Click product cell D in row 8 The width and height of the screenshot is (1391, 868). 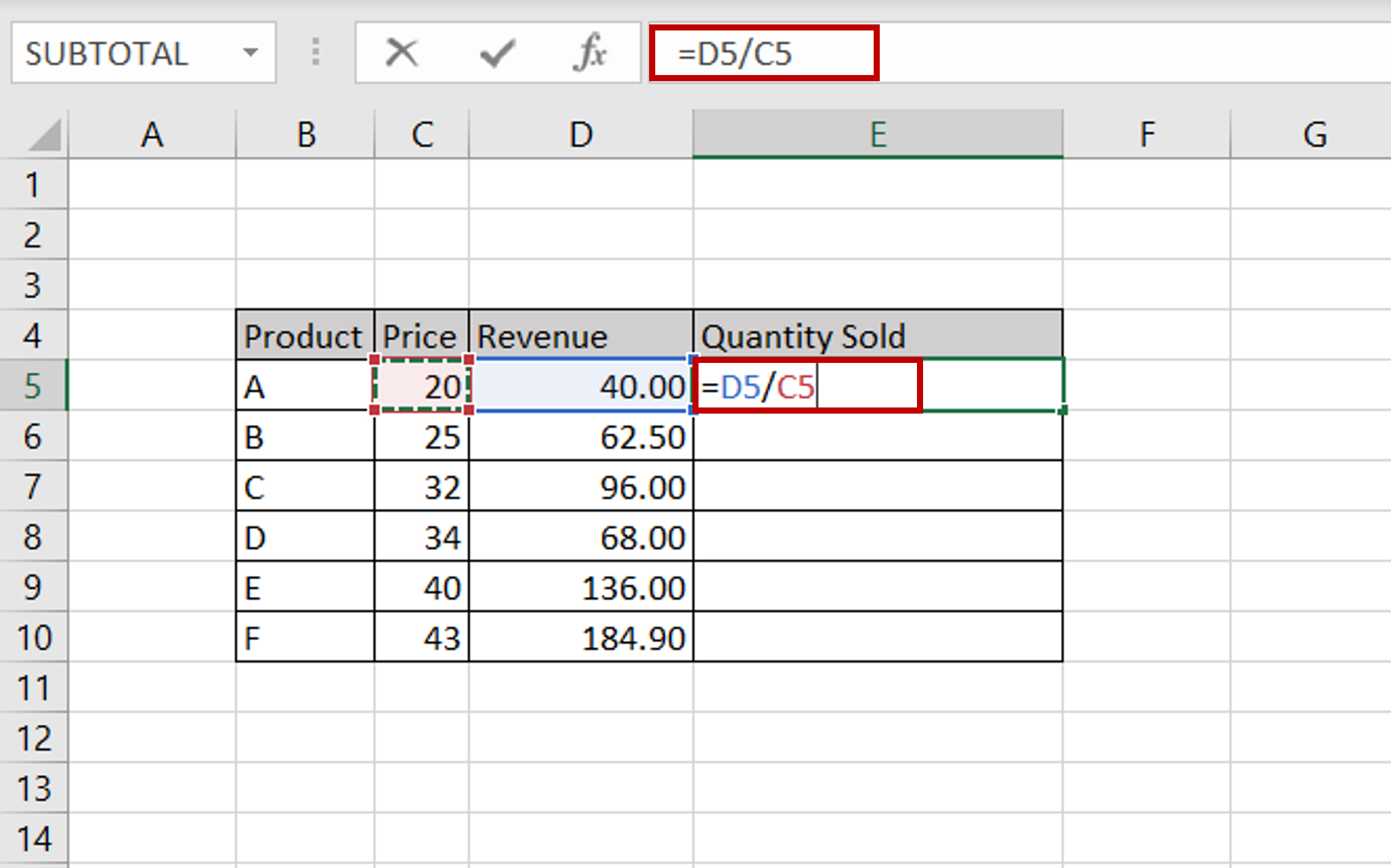[x=305, y=537]
